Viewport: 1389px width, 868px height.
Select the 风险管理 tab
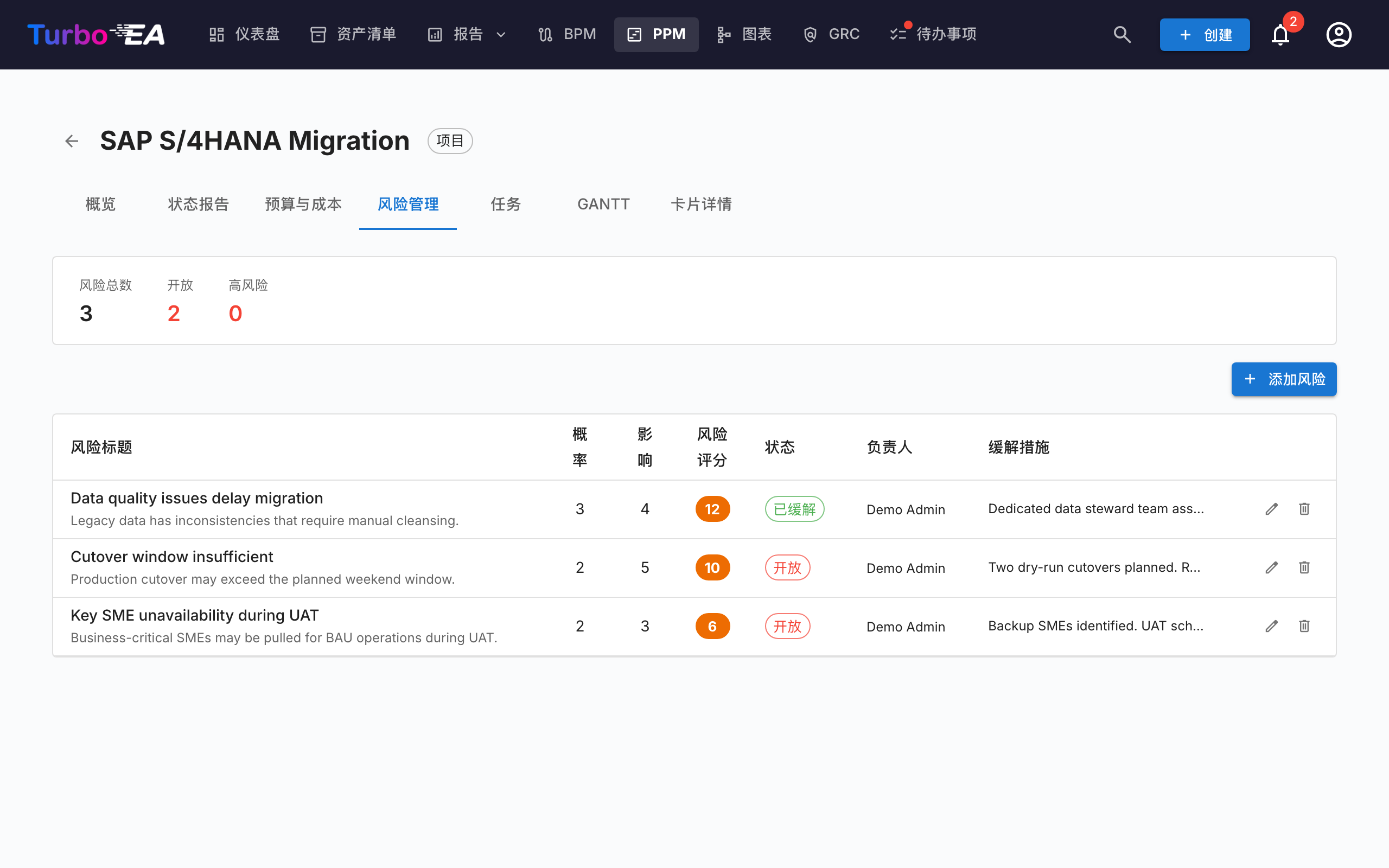coord(408,205)
